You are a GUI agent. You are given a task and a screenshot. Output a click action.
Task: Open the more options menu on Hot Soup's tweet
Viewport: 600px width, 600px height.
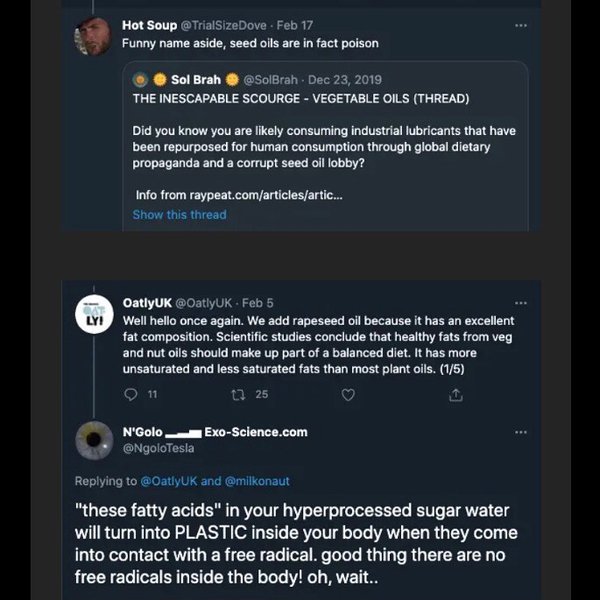520,25
